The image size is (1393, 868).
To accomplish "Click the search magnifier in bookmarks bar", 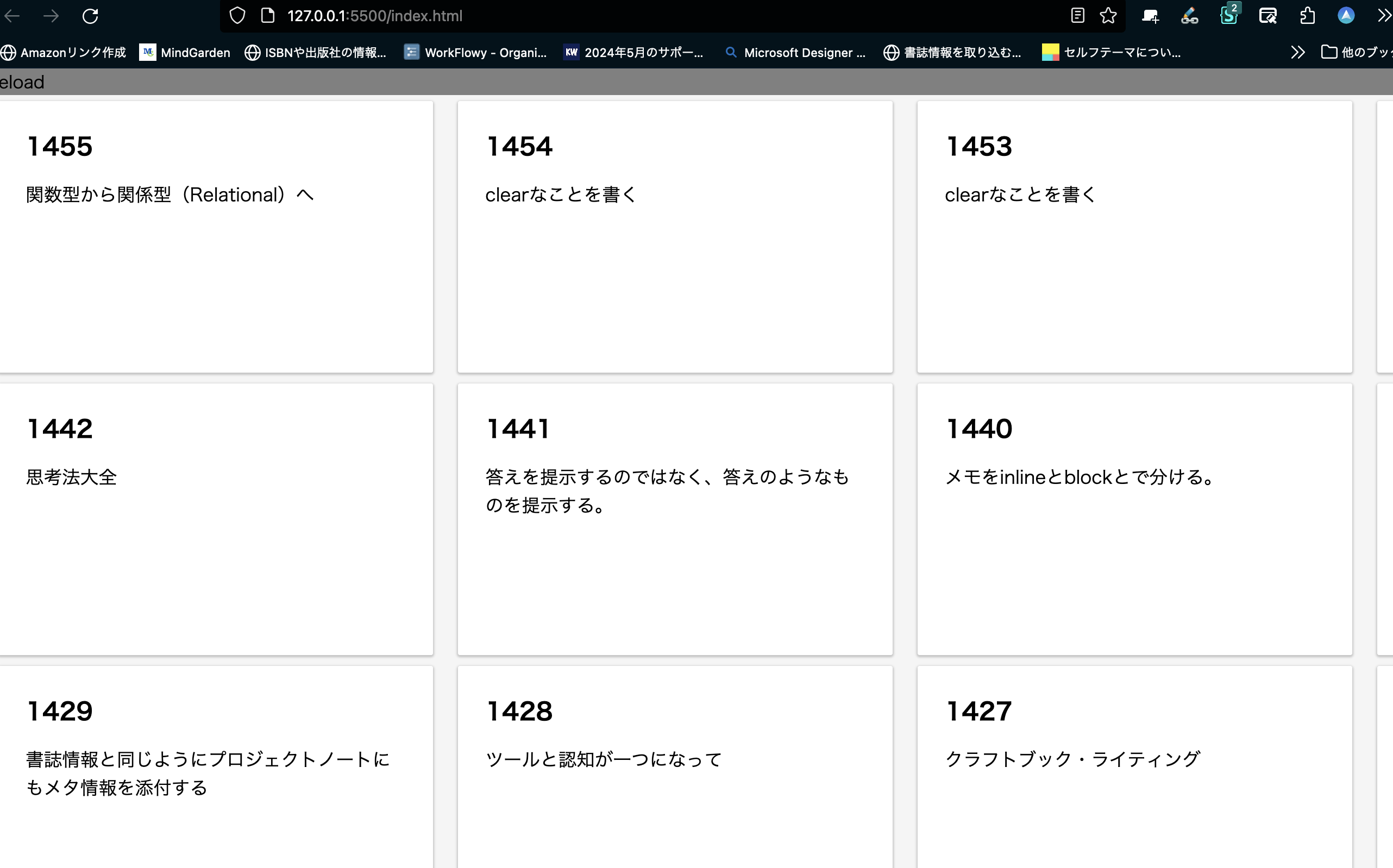I will pos(731,52).
